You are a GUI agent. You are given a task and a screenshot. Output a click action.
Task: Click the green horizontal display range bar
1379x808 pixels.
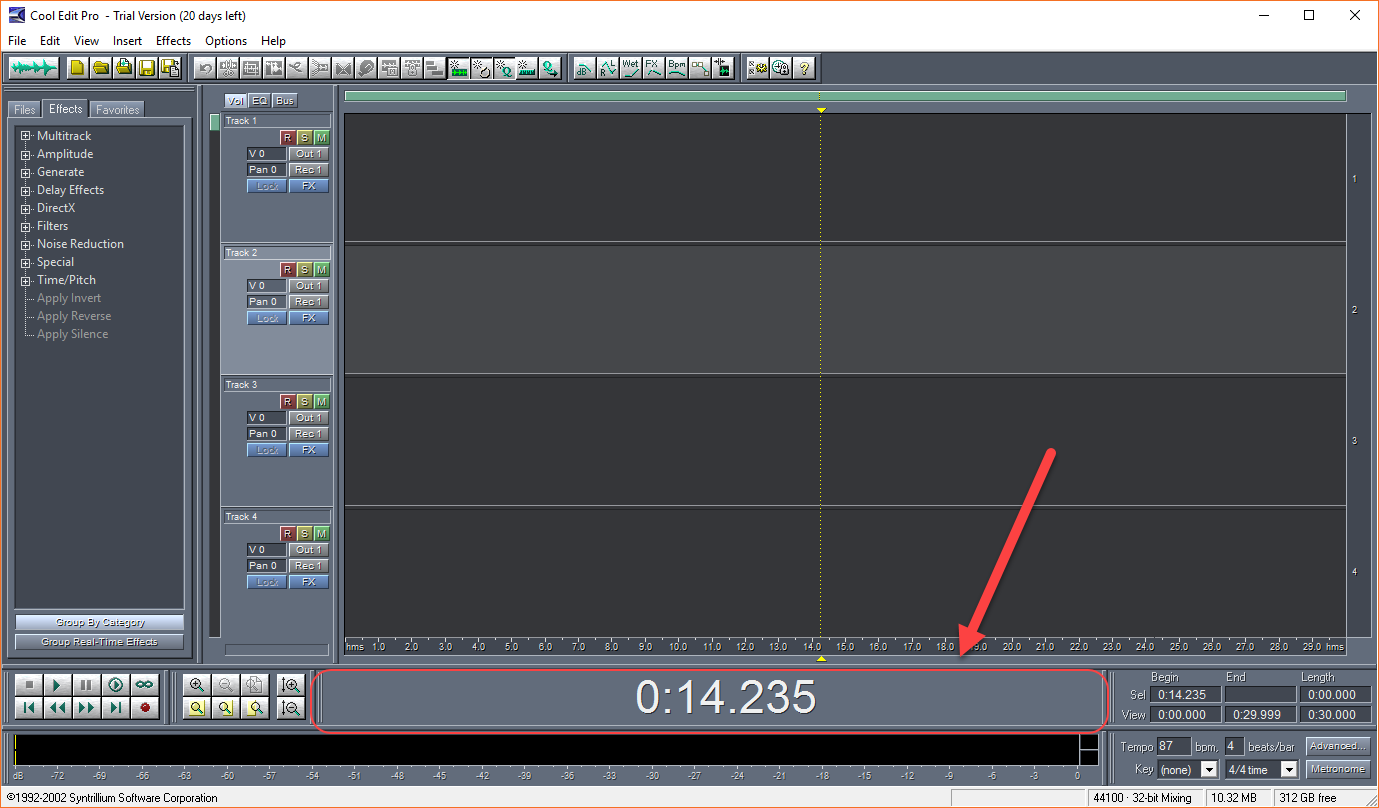(845, 97)
